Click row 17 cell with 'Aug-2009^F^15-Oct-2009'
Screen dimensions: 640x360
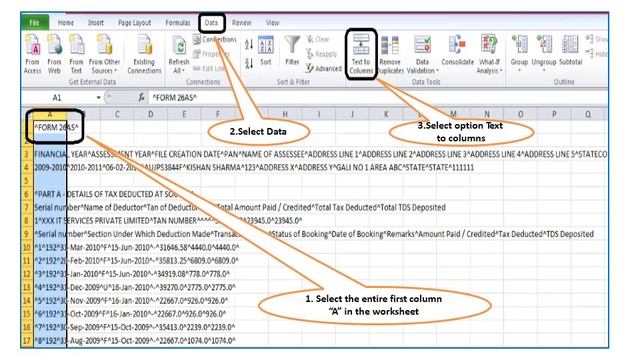pyautogui.click(x=50, y=340)
